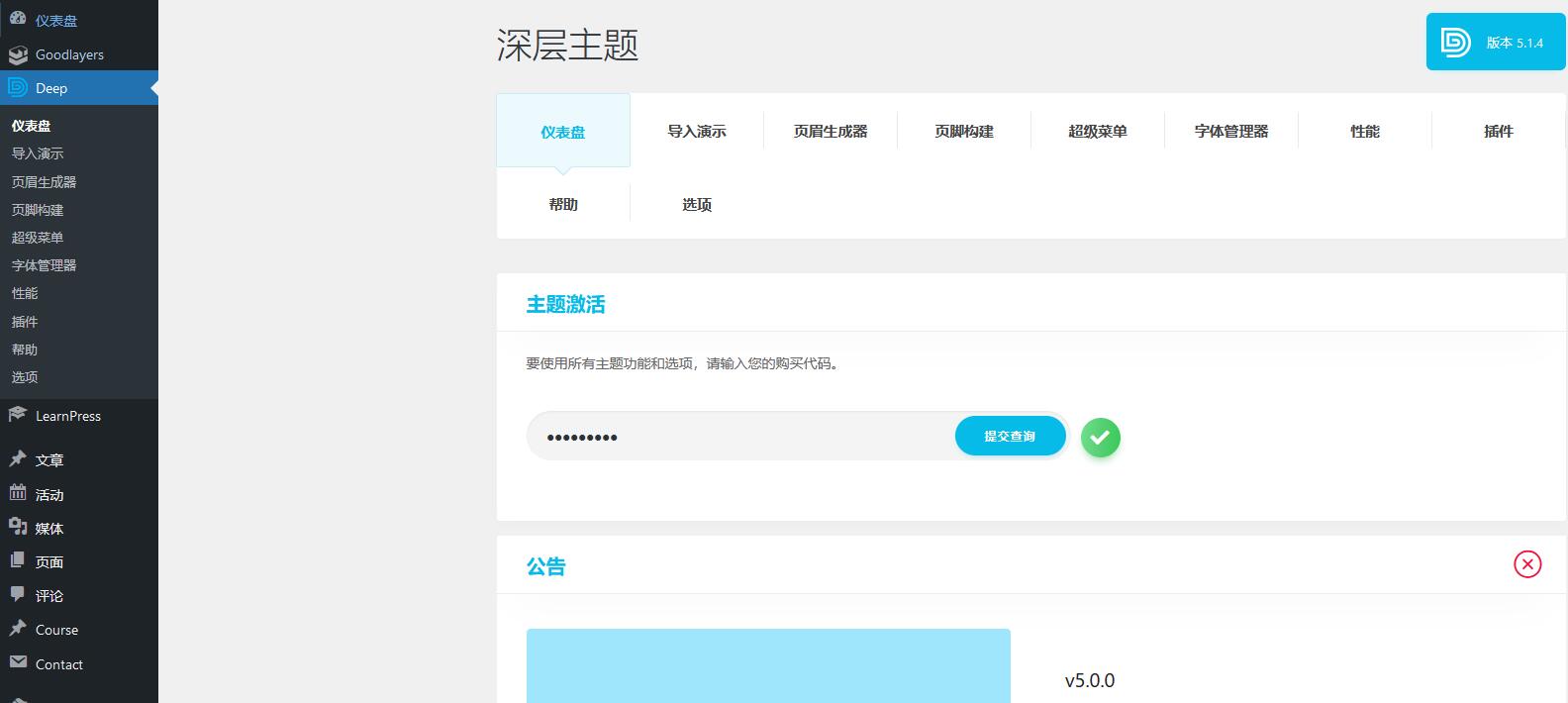Click the Deep logo icon in sidebar
The height and width of the screenshot is (703, 1568).
(18, 88)
